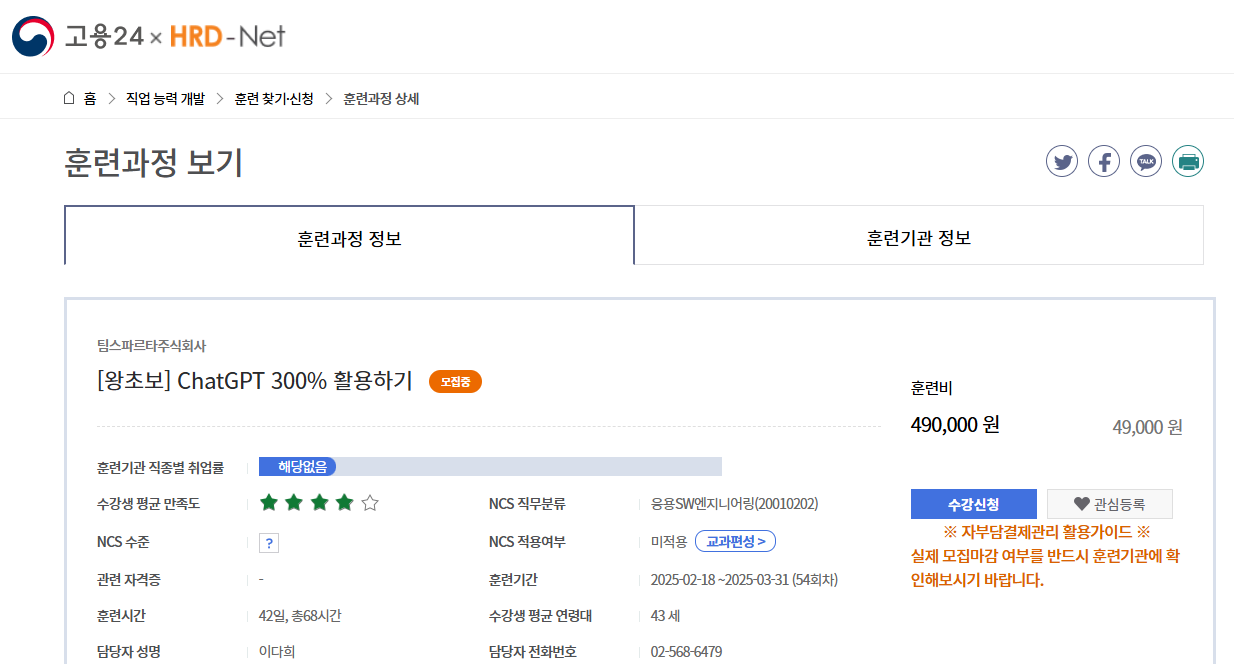Share course on Twitter
The height and width of the screenshot is (664, 1234).
(1062, 161)
